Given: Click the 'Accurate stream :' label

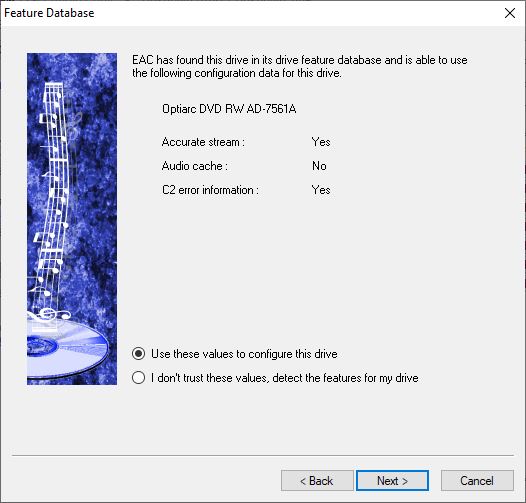Looking at the screenshot, I should coord(203,142).
